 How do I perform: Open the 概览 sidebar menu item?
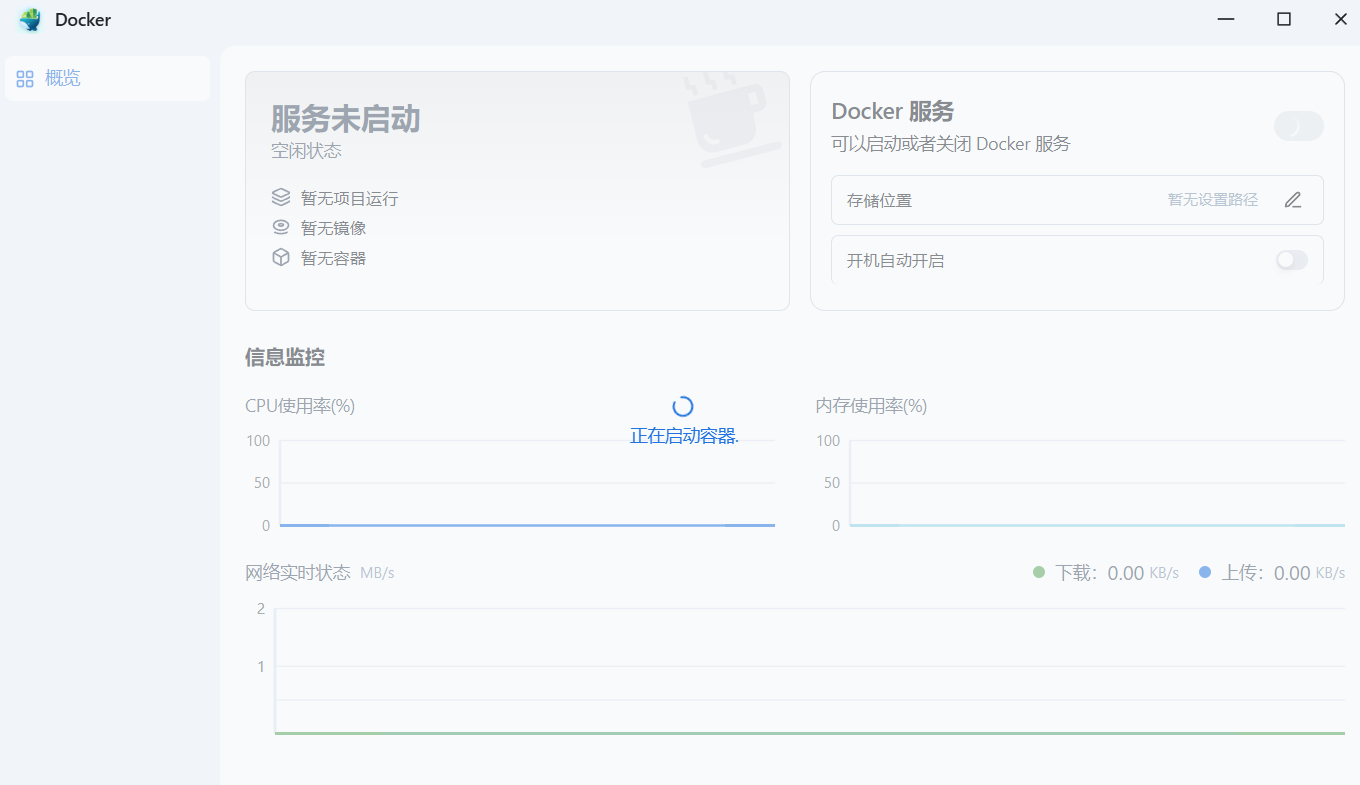pos(62,78)
